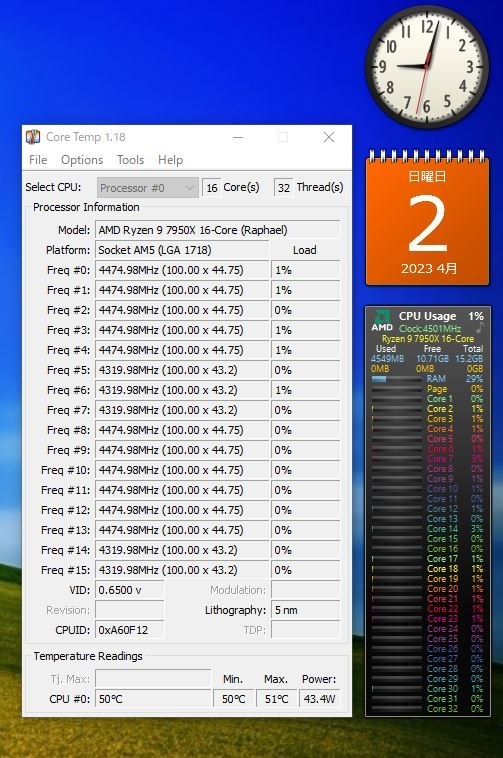This screenshot has height=758, width=503.
Task: Close the Core Temp window
Action: pos(329,137)
